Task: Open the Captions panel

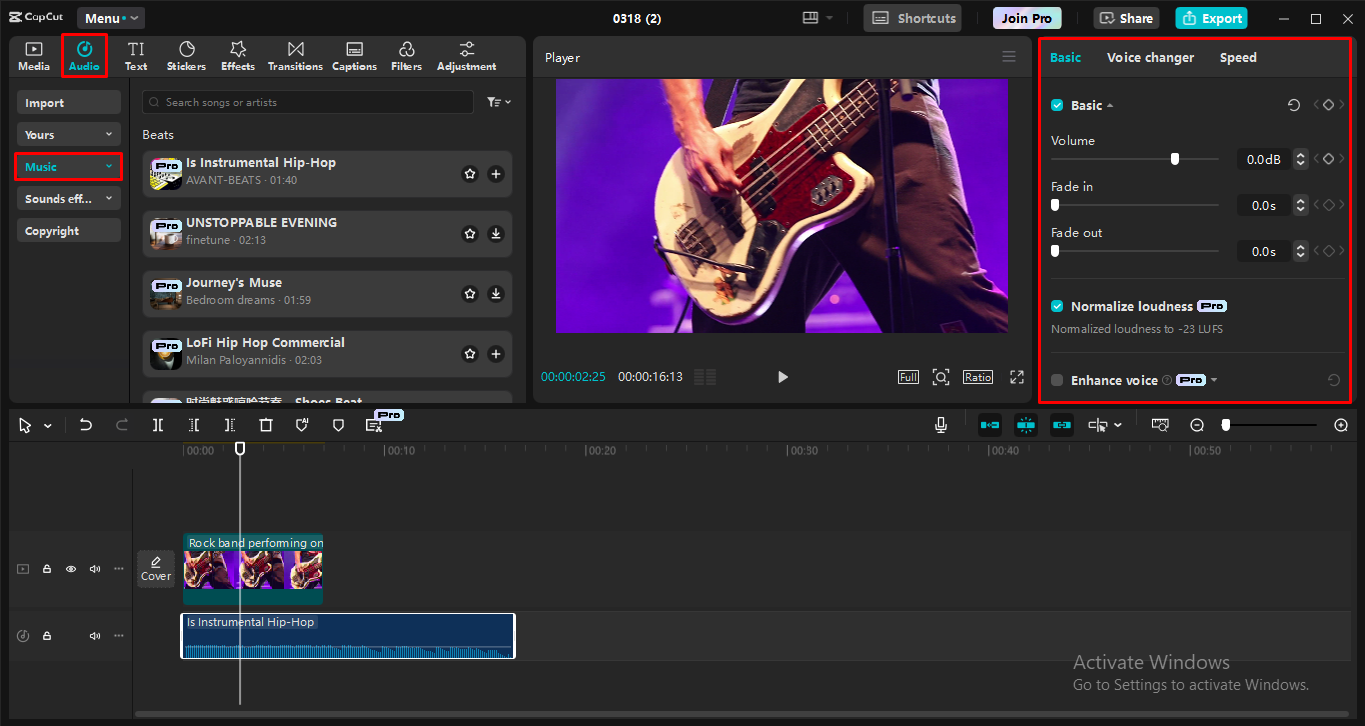Action: 354,55
